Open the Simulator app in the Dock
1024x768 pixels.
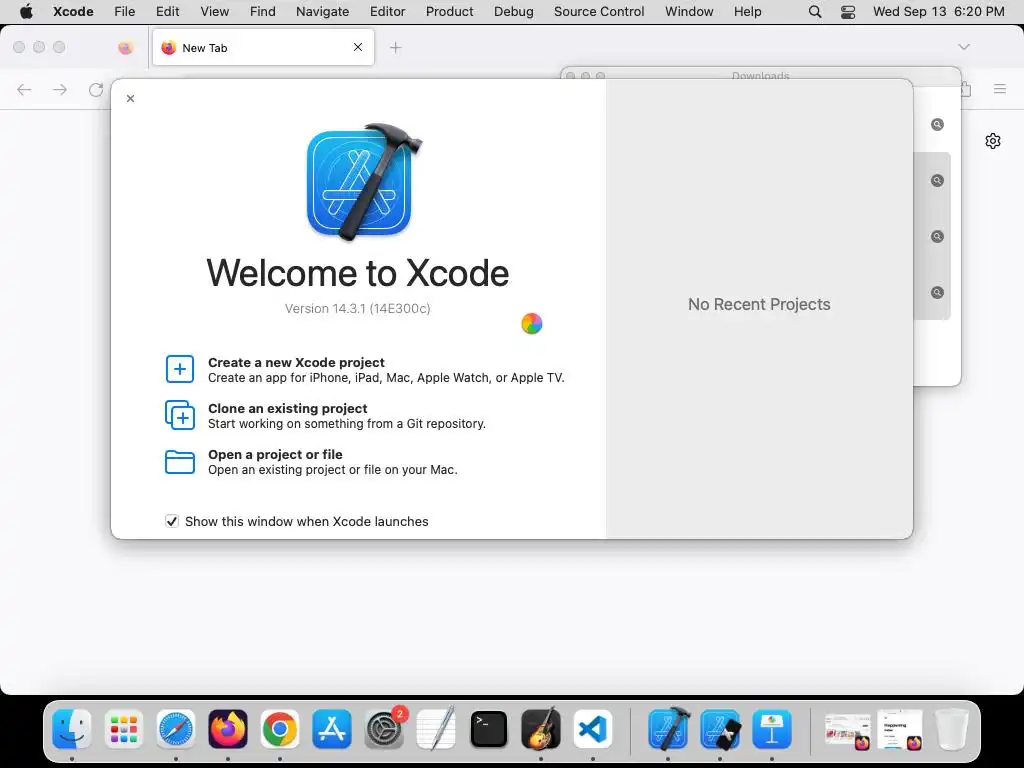[x=720, y=729]
